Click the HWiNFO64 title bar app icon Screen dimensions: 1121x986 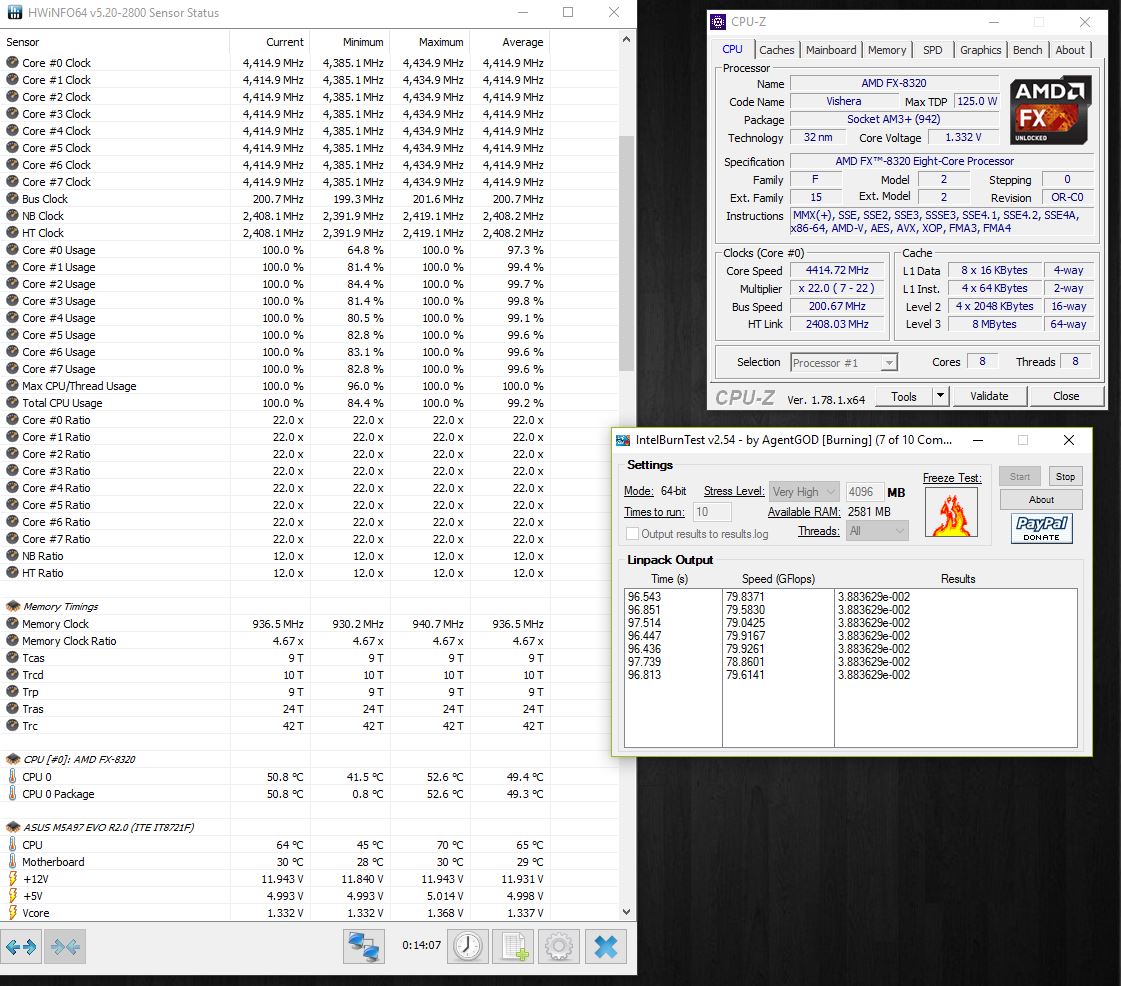click(14, 12)
